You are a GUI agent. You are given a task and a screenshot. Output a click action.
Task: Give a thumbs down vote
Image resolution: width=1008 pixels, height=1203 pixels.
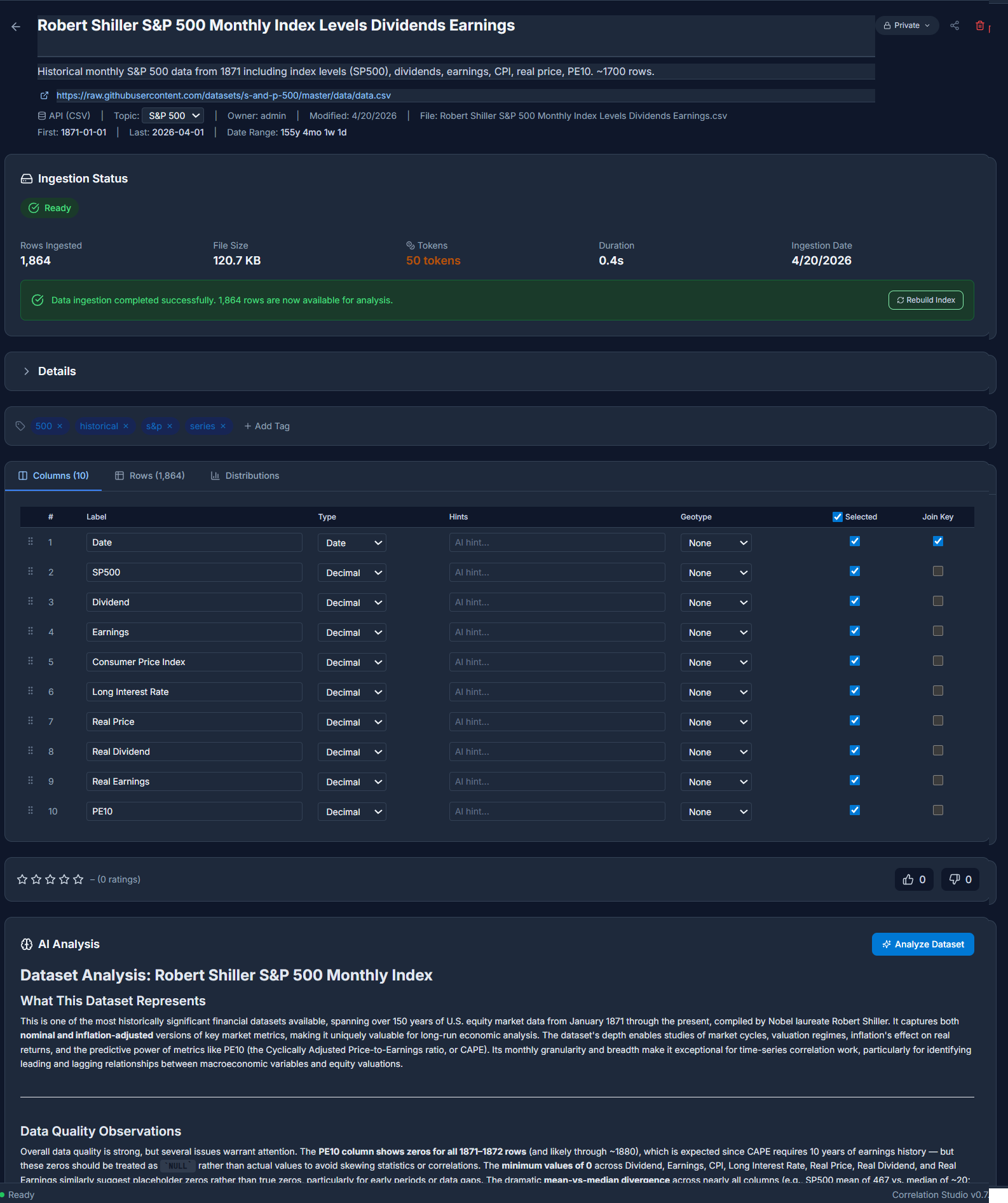(960, 879)
